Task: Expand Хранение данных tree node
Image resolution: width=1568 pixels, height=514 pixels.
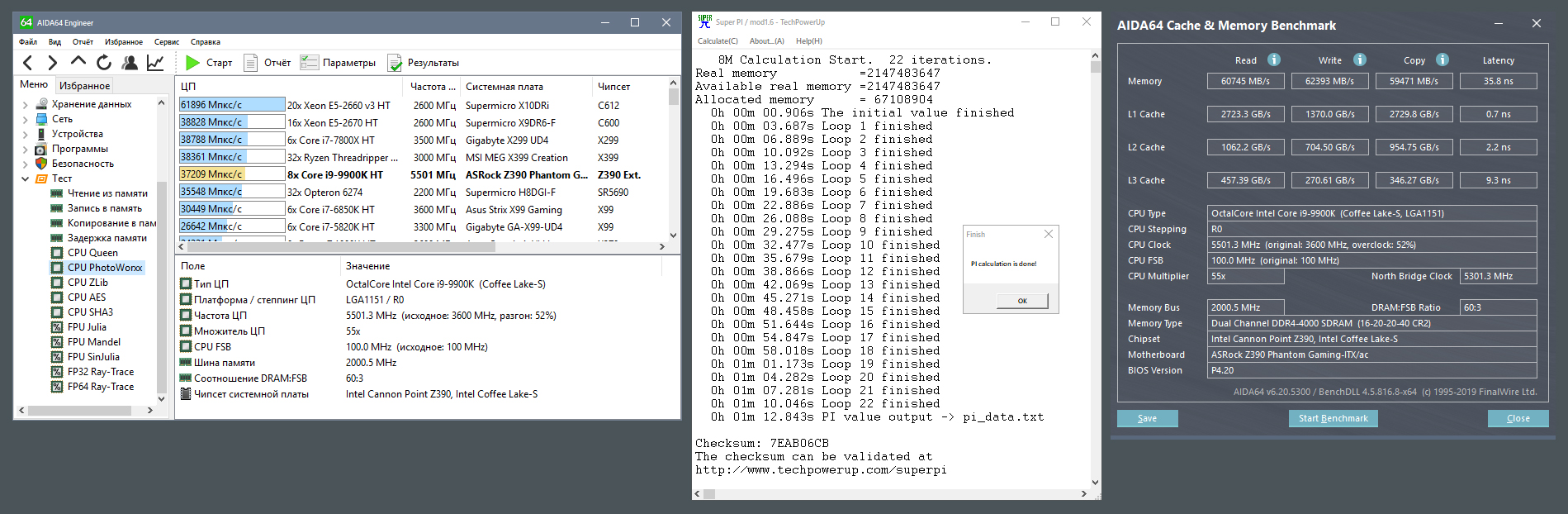Action: 25,105
